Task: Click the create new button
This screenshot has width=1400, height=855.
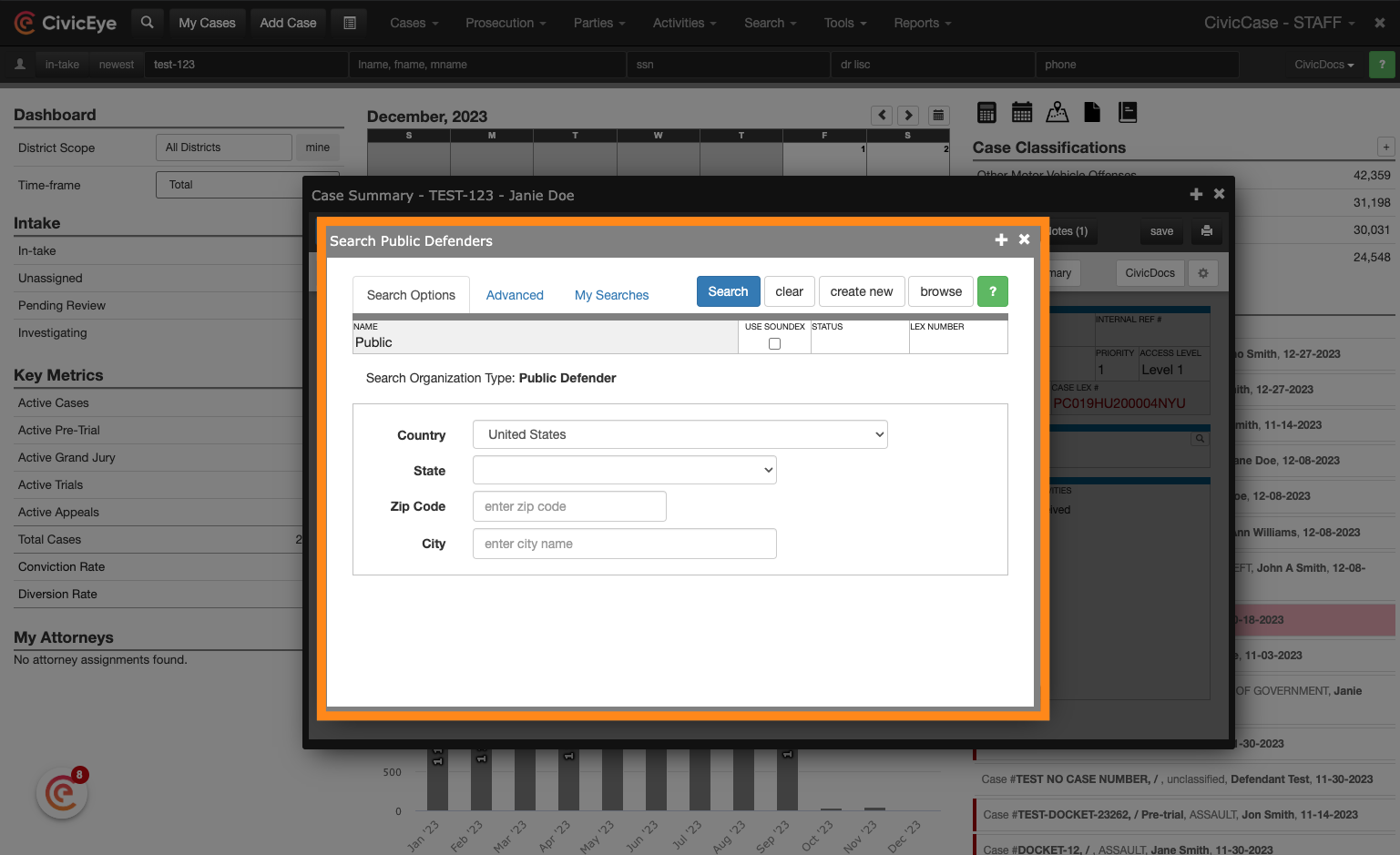Action: click(862, 291)
